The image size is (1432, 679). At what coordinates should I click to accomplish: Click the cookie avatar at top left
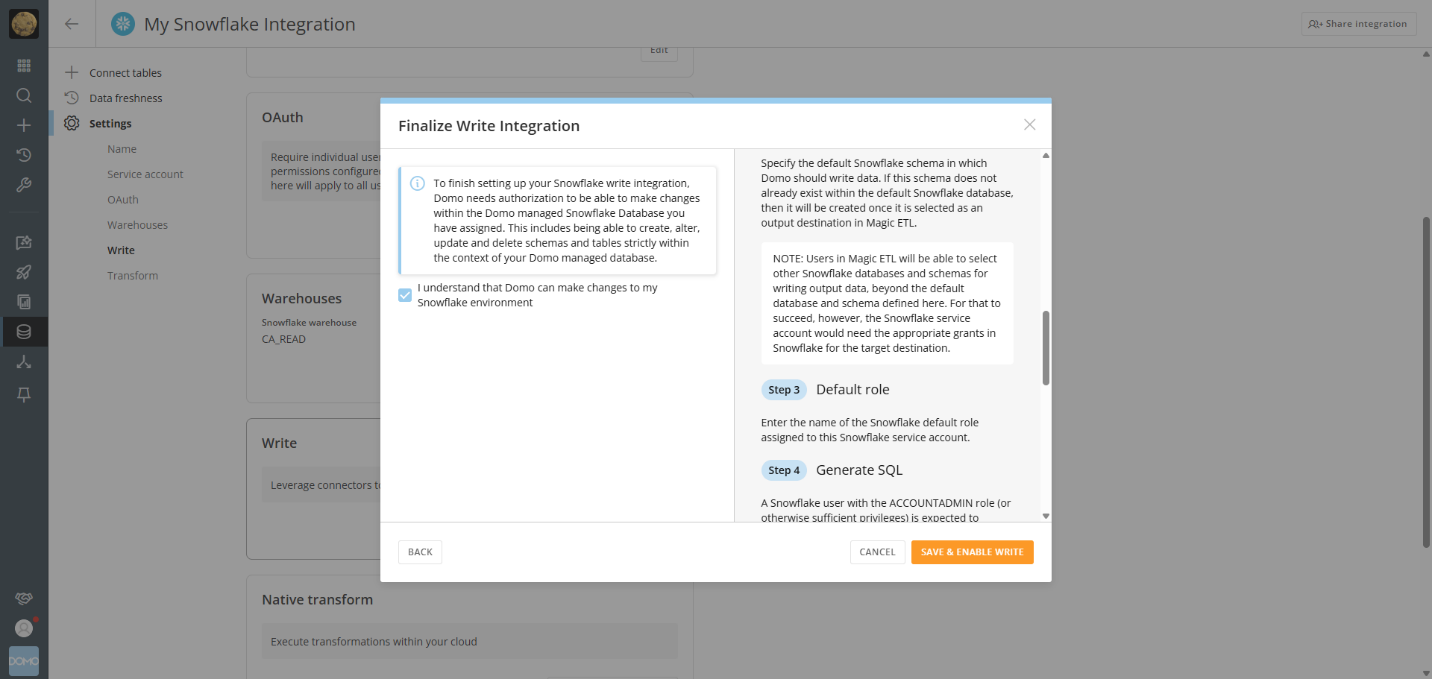coord(24,24)
